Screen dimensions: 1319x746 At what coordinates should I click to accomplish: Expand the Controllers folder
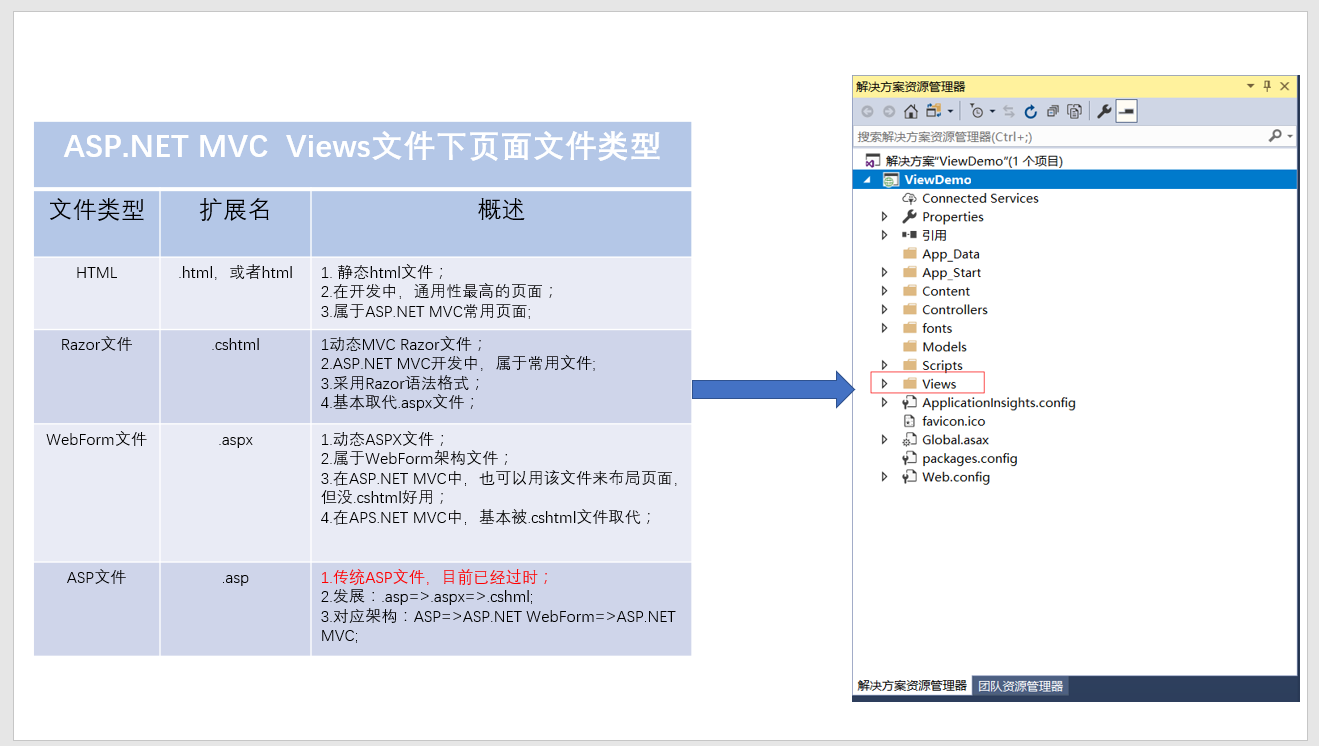tap(884, 310)
